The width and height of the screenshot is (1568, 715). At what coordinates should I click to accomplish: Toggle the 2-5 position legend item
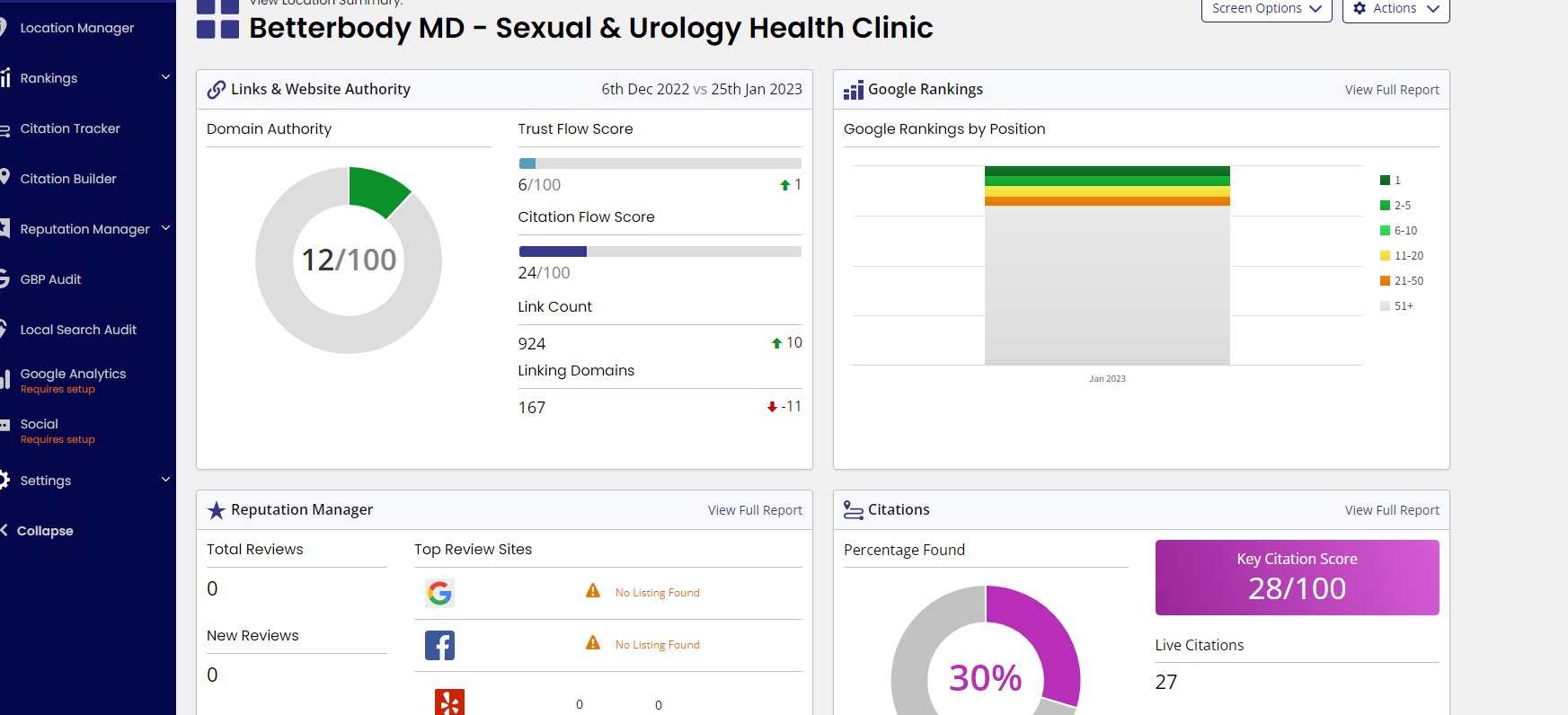coord(1395,206)
